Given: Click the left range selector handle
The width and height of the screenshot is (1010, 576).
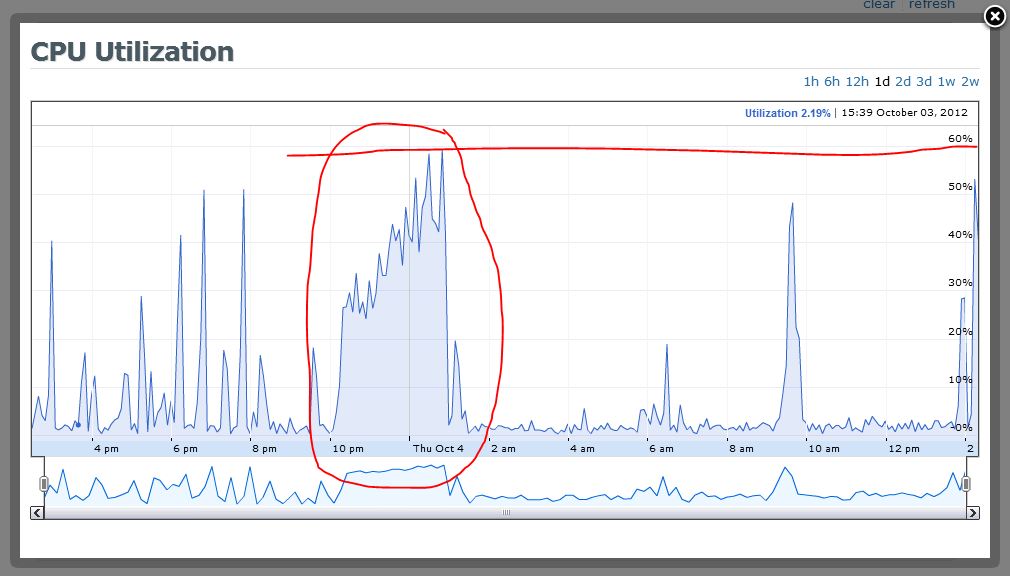Looking at the screenshot, I should (x=43, y=484).
